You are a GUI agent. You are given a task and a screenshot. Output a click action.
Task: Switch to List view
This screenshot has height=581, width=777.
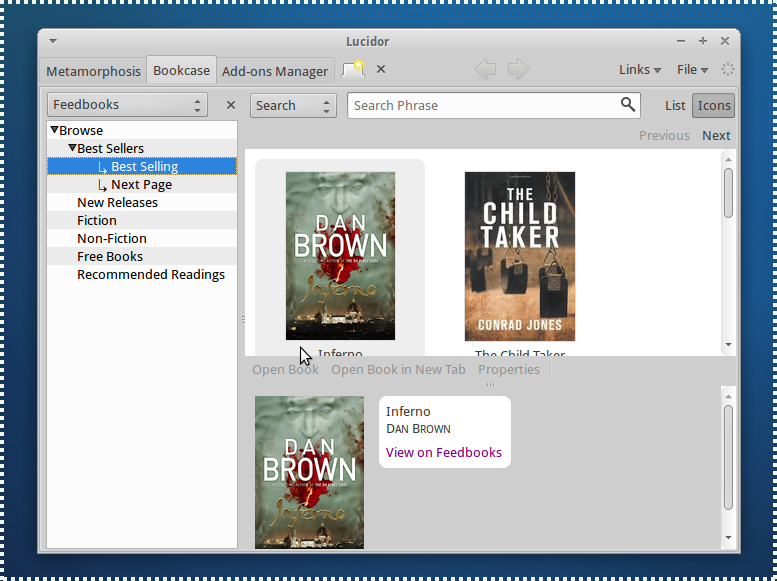[x=675, y=106]
